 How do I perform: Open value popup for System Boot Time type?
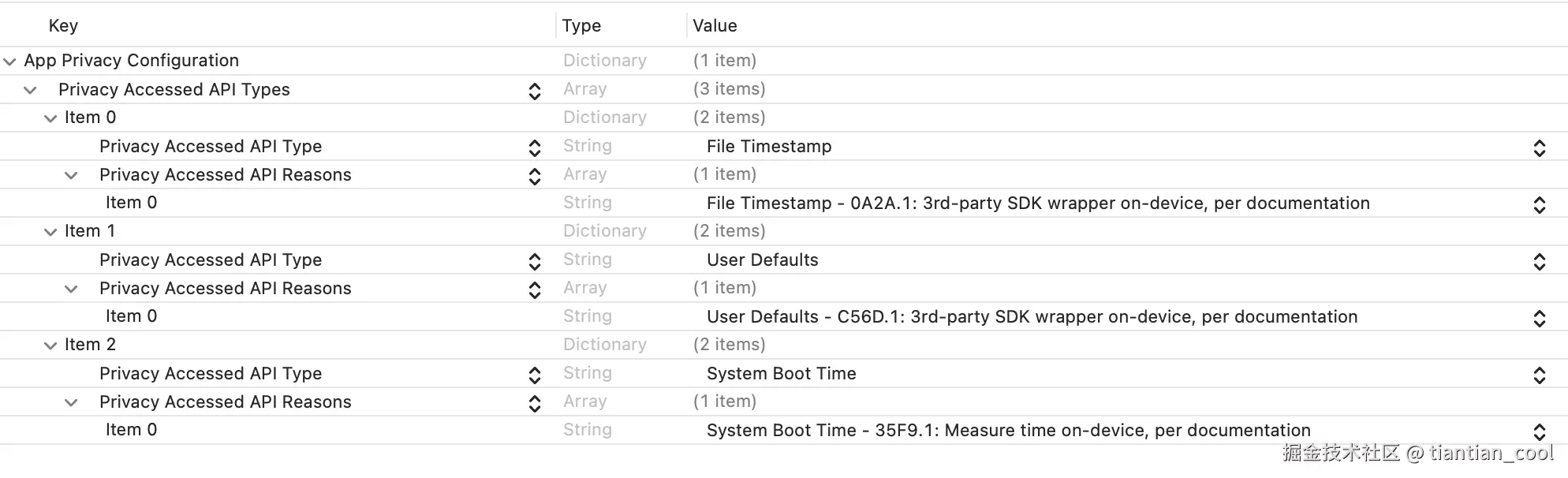point(1539,375)
